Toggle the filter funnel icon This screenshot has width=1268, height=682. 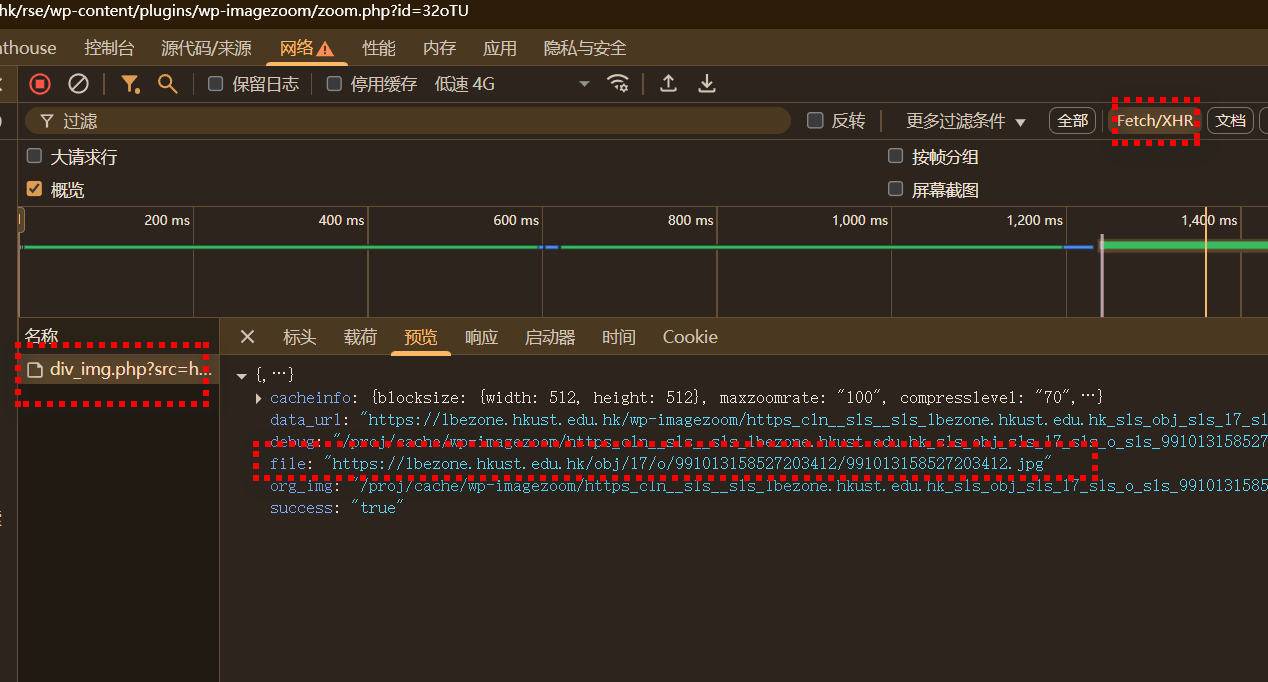coord(130,84)
